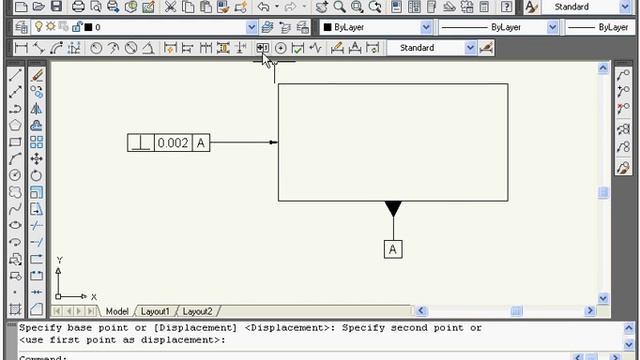The width and height of the screenshot is (640, 360).
Task: Switch to the Layout1 tab
Action: 155,311
